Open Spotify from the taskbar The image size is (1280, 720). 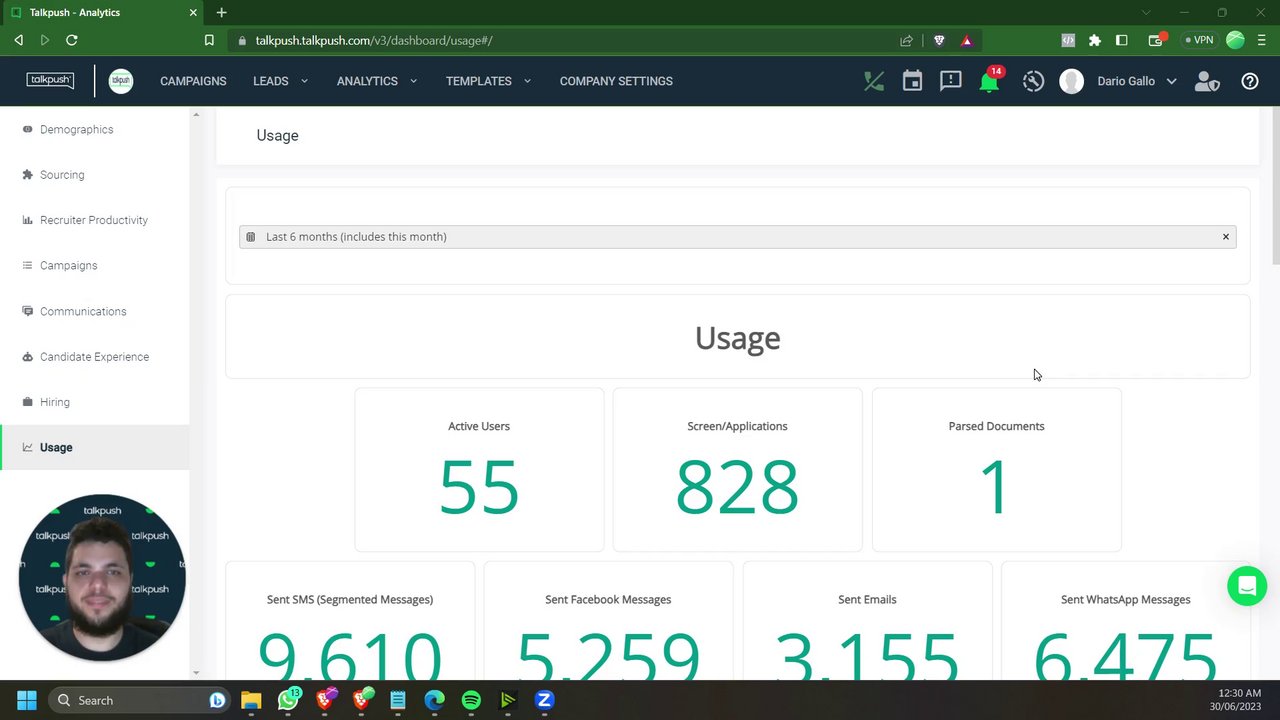point(471,700)
